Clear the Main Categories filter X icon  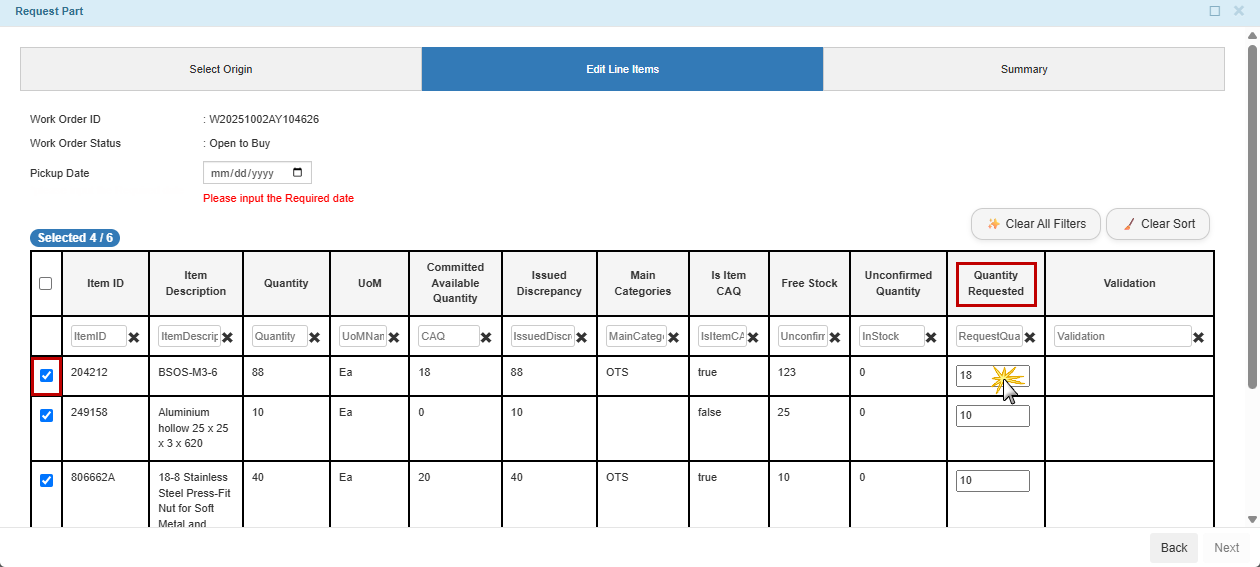tap(674, 337)
